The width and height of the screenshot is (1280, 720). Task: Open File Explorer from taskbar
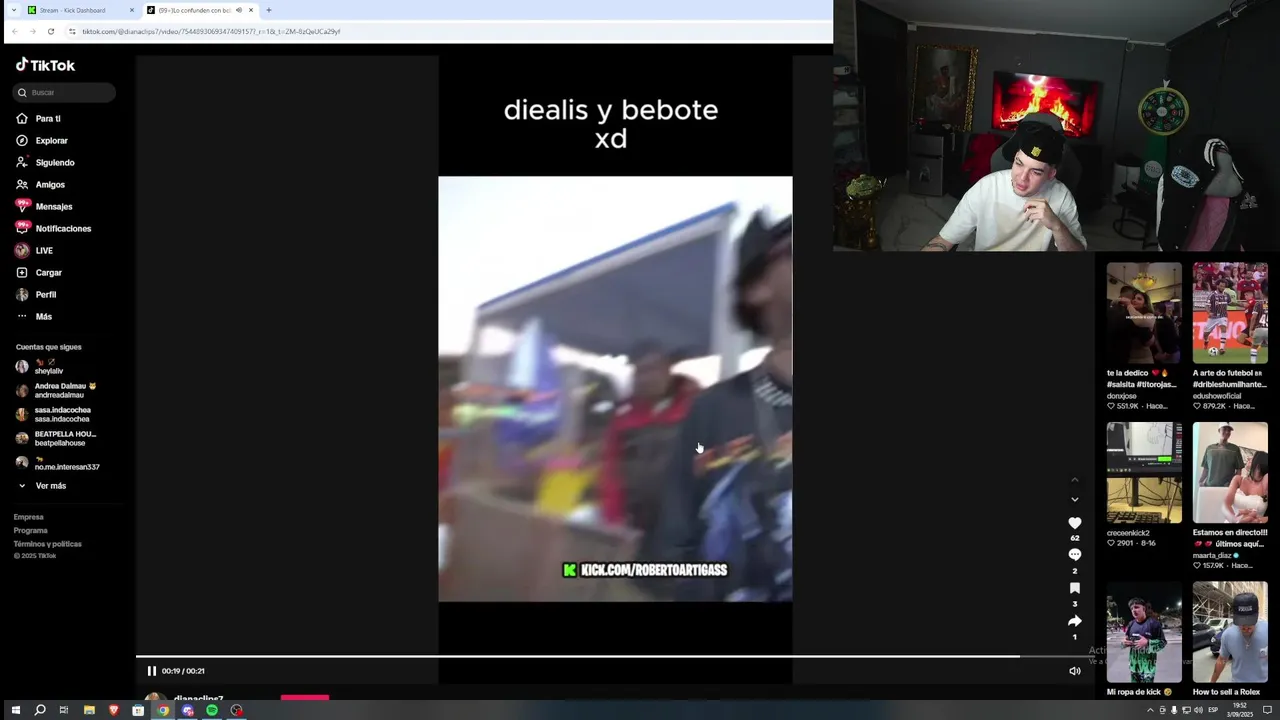tap(89, 710)
